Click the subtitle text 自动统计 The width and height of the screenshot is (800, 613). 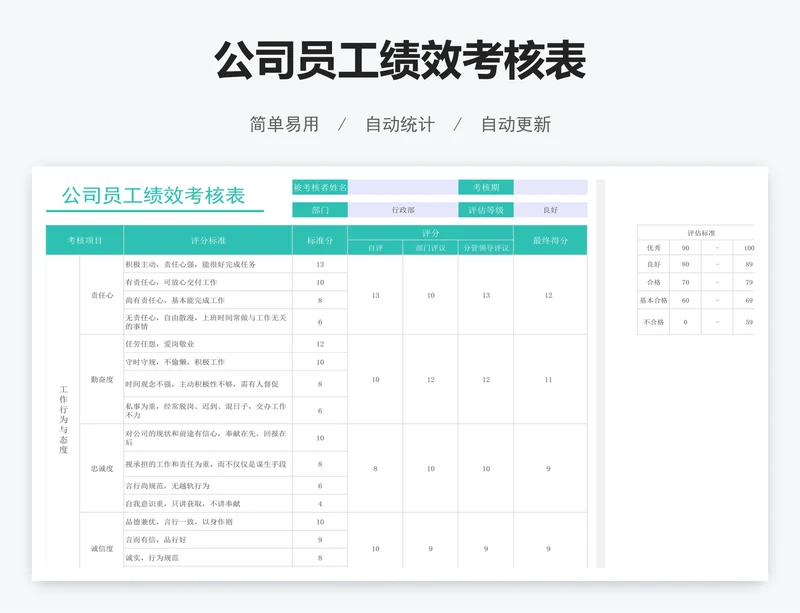click(x=400, y=125)
